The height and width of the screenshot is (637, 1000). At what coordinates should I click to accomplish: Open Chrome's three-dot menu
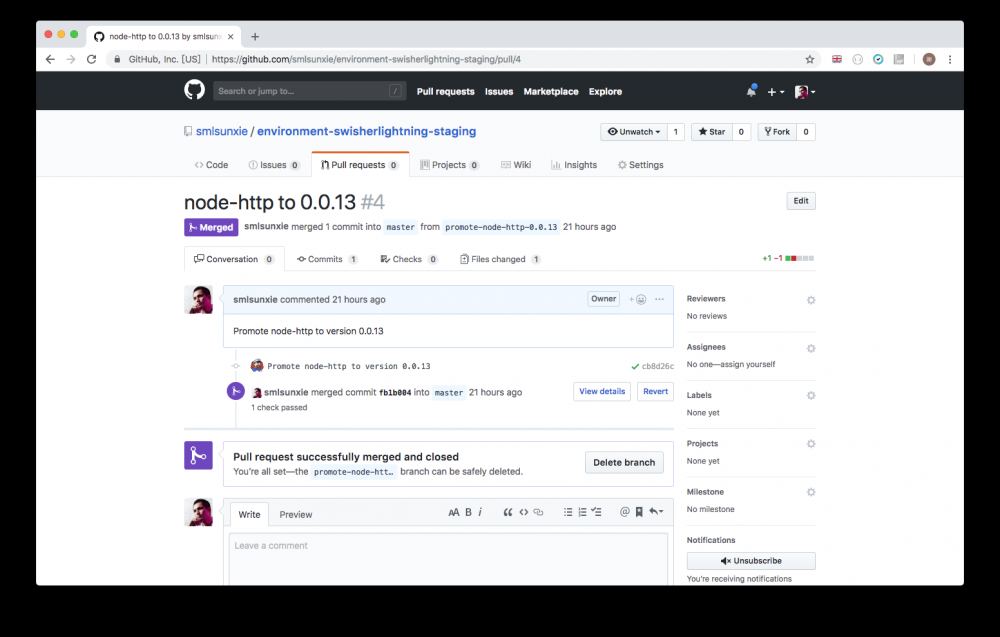(x=950, y=59)
